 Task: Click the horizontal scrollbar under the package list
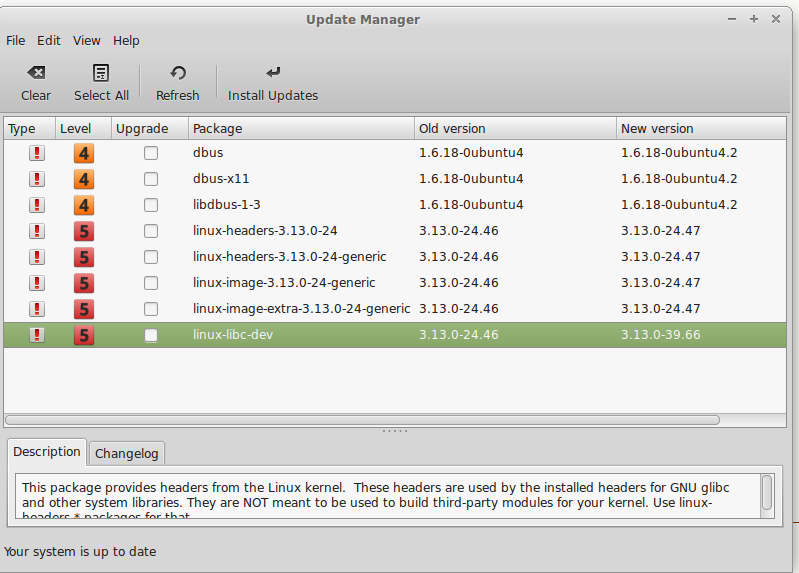(x=362, y=420)
